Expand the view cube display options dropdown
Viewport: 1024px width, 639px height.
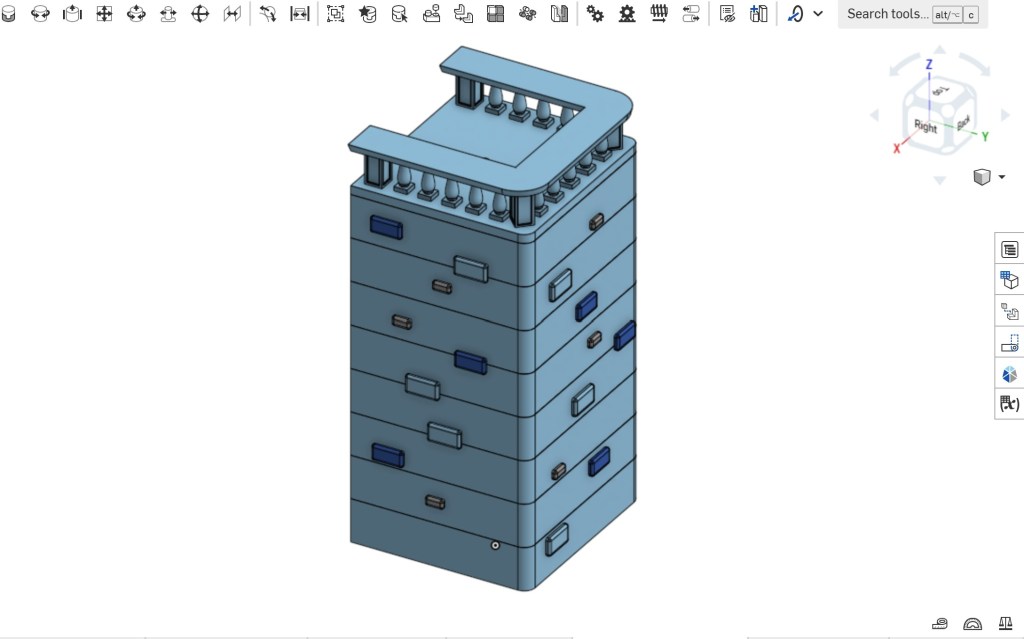pos(1001,178)
